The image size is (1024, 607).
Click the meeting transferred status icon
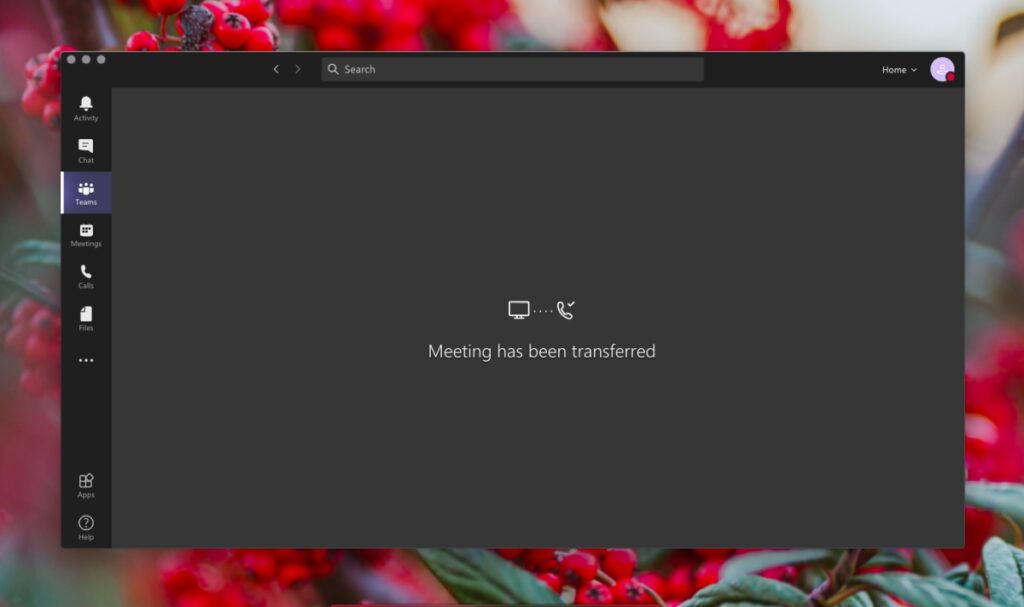pos(540,308)
